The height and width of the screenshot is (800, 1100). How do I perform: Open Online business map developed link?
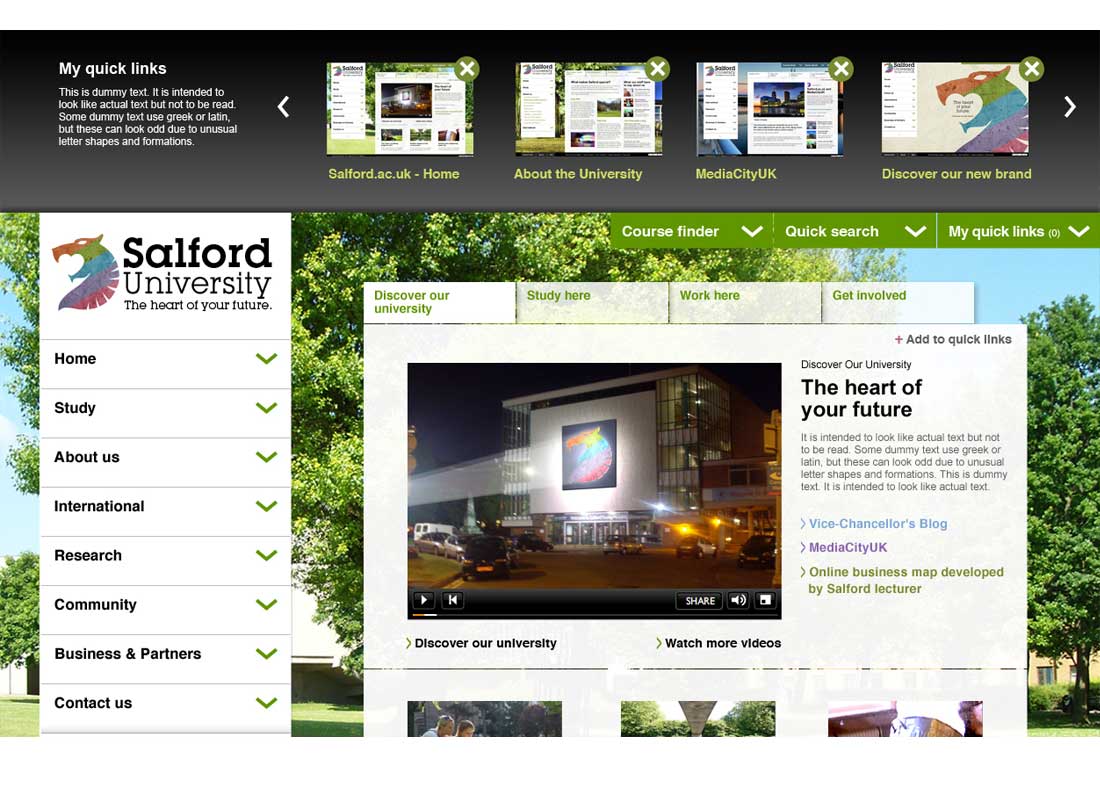(902, 580)
